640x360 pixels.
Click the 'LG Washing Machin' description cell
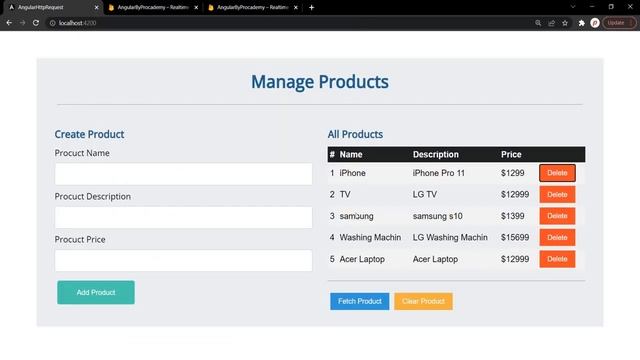click(450, 238)
